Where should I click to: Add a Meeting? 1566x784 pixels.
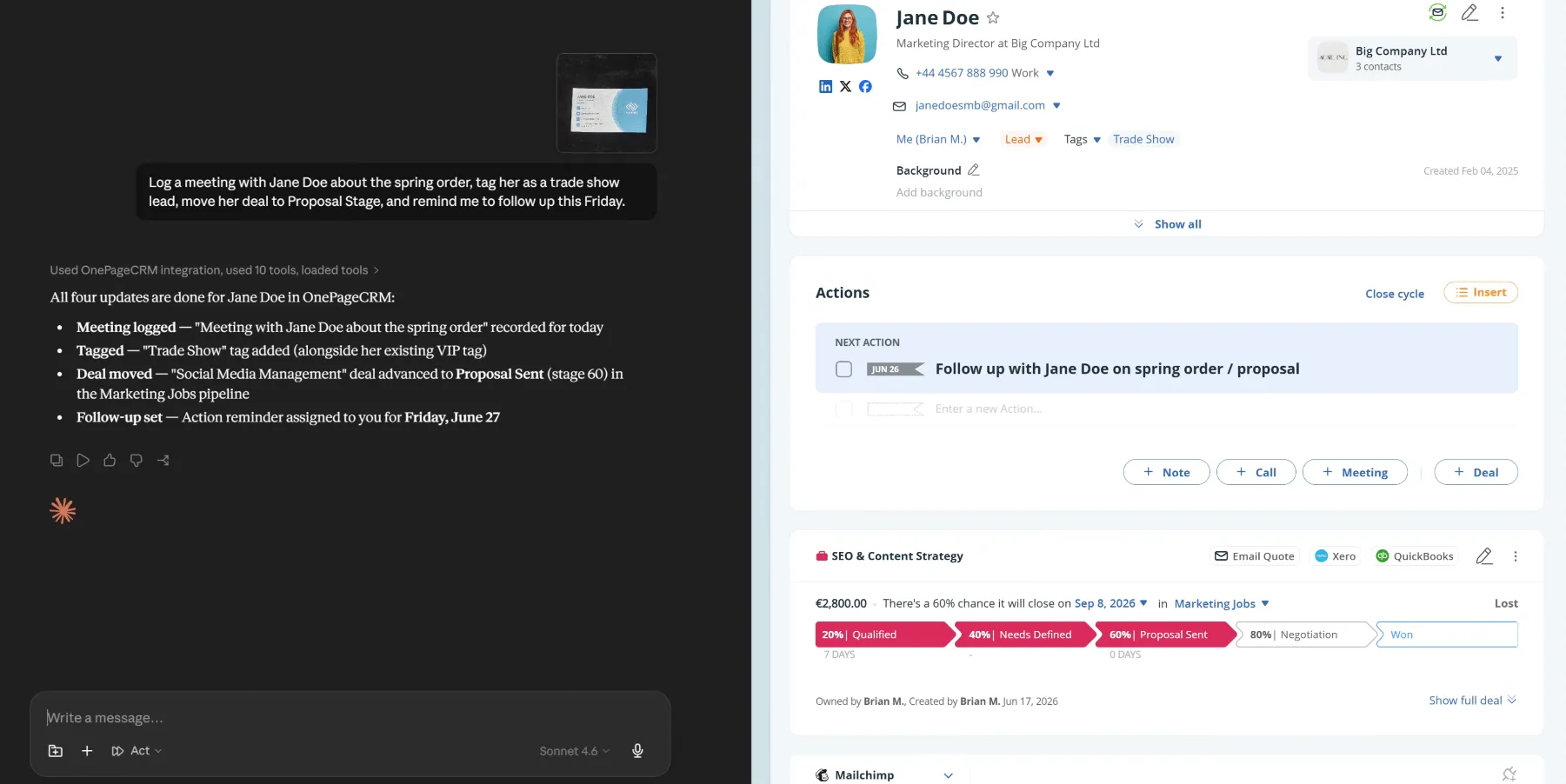point(1355,472)
